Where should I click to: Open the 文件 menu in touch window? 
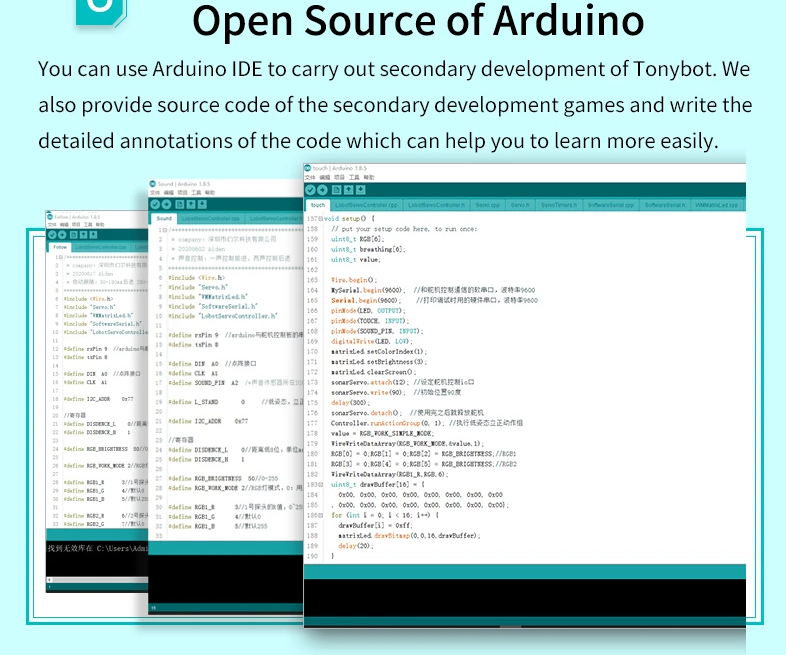coord(310,178)
